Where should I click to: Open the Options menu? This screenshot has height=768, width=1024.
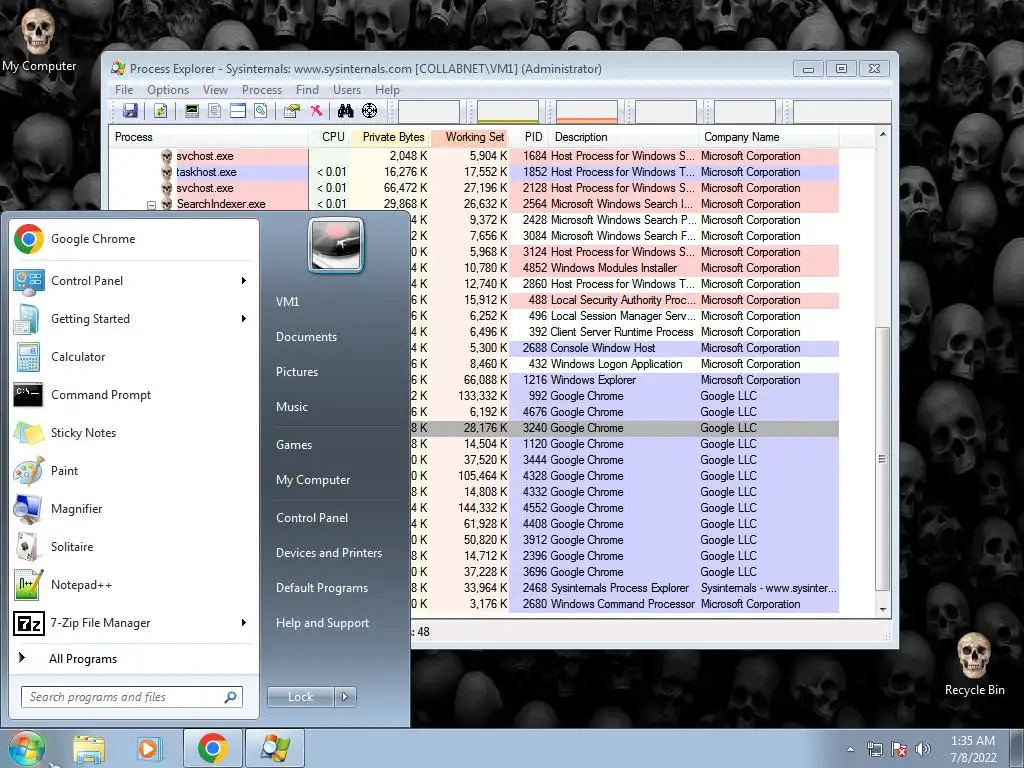point(168,90)
